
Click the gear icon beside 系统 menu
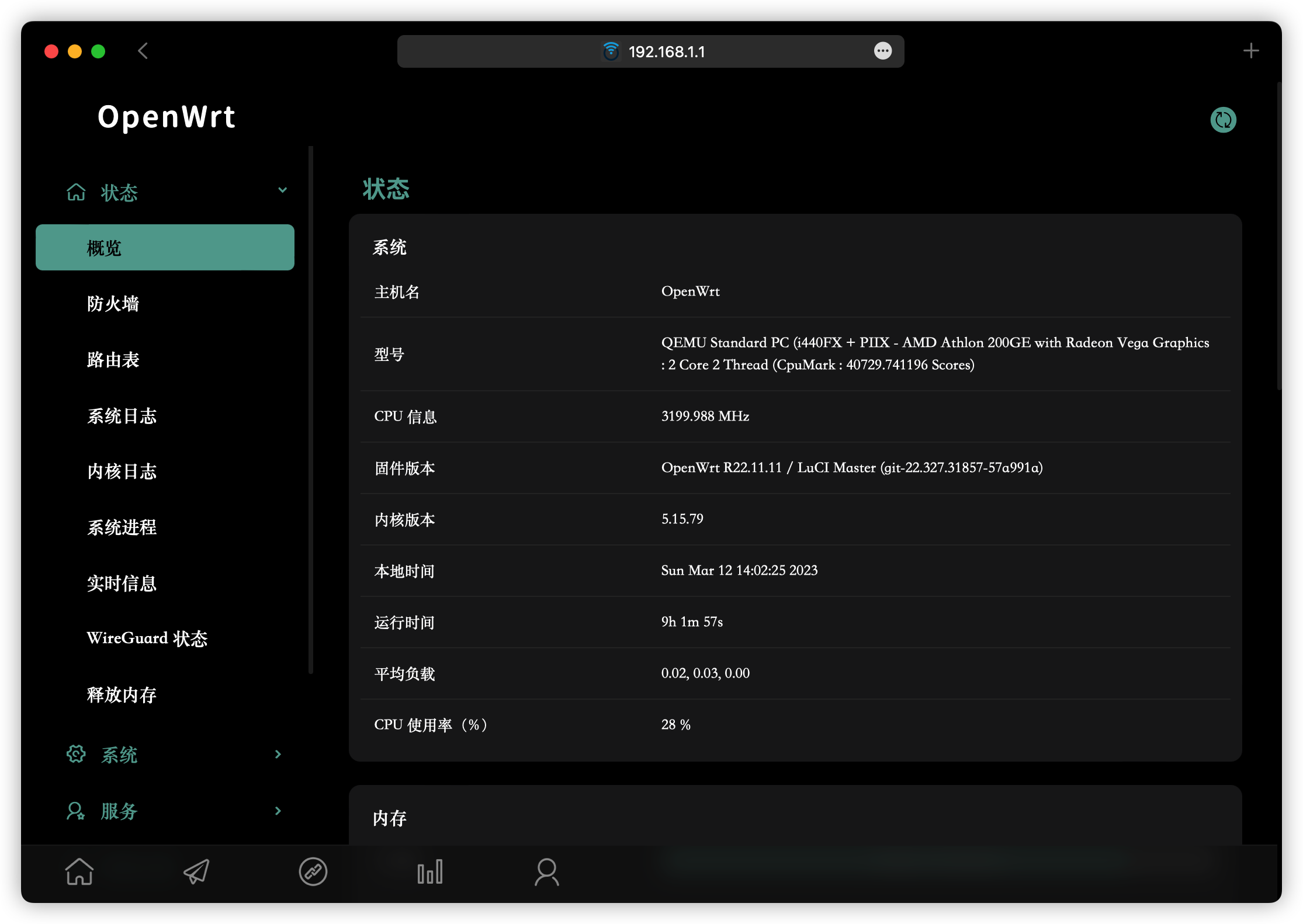pyautogui.click(x=76, y=754)
